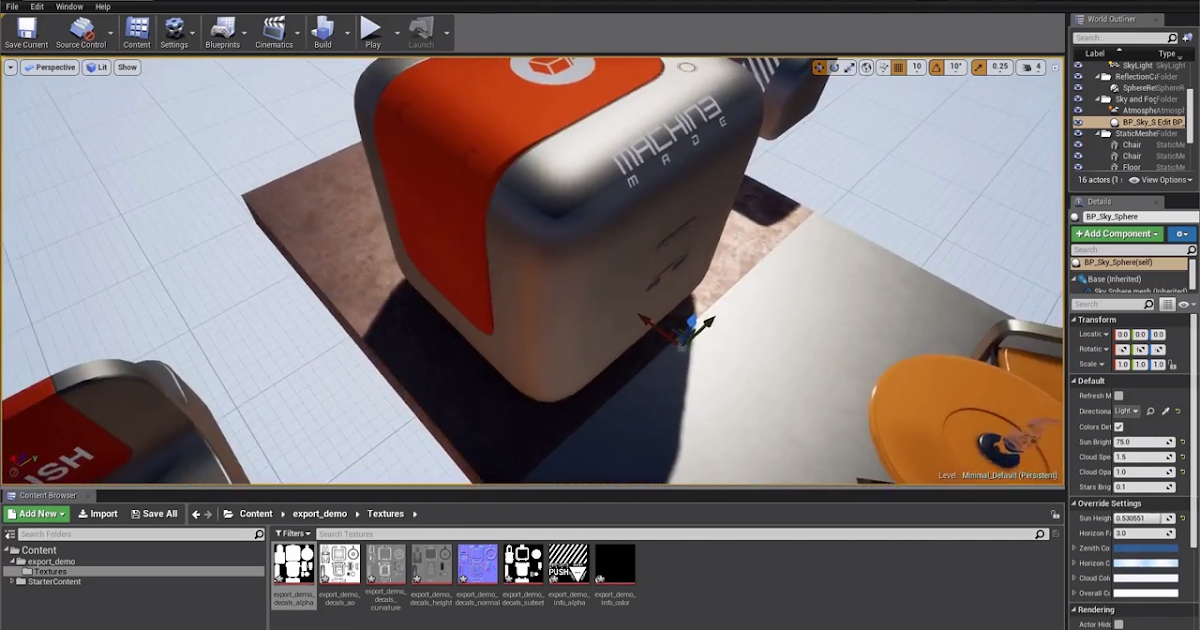Image resolution: width=1200 pixels, height=630 pixels.
Task: Go back with Content Browser left arrow
Action: [x=196, y=514]
